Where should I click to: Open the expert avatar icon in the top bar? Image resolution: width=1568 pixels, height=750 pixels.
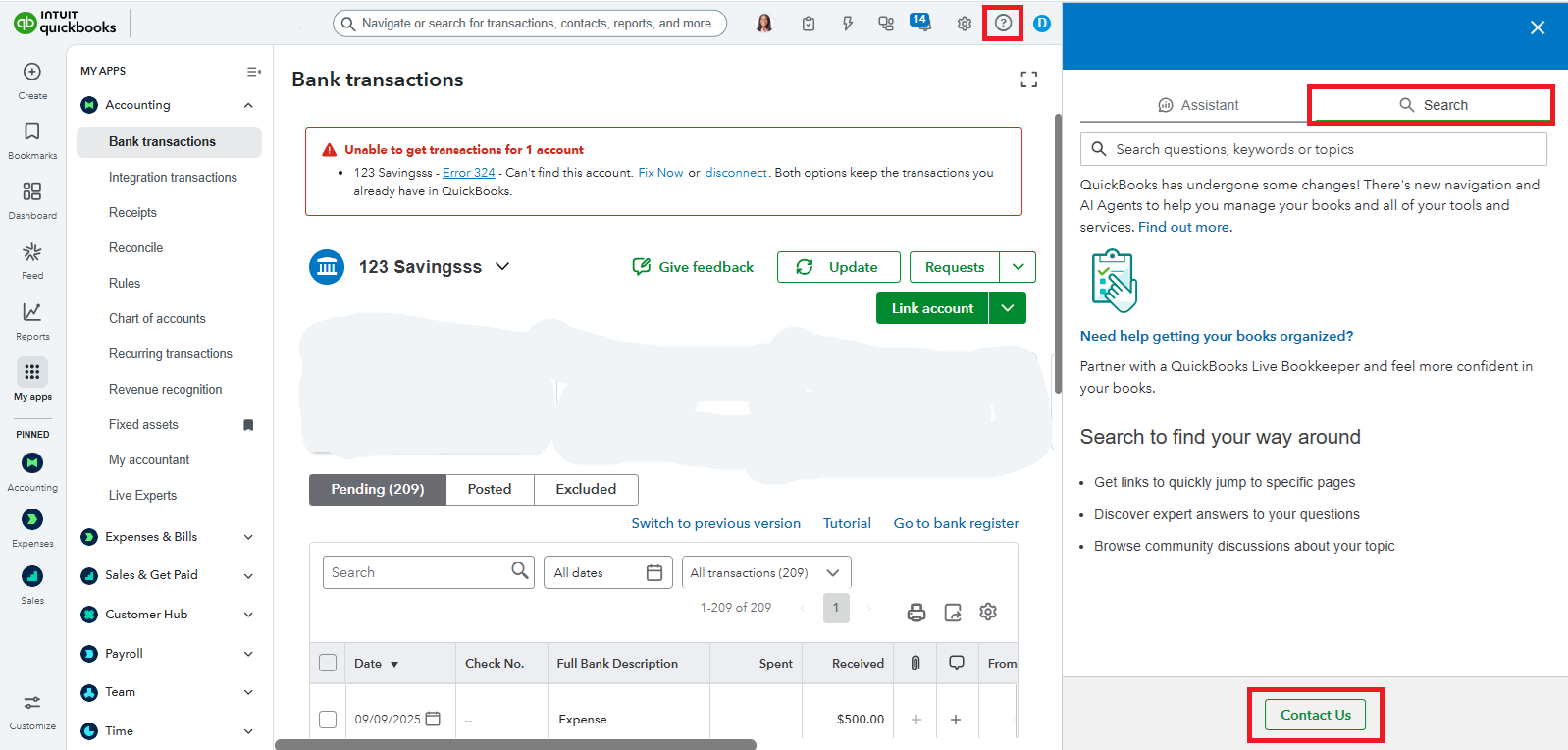tap(764, 23)
